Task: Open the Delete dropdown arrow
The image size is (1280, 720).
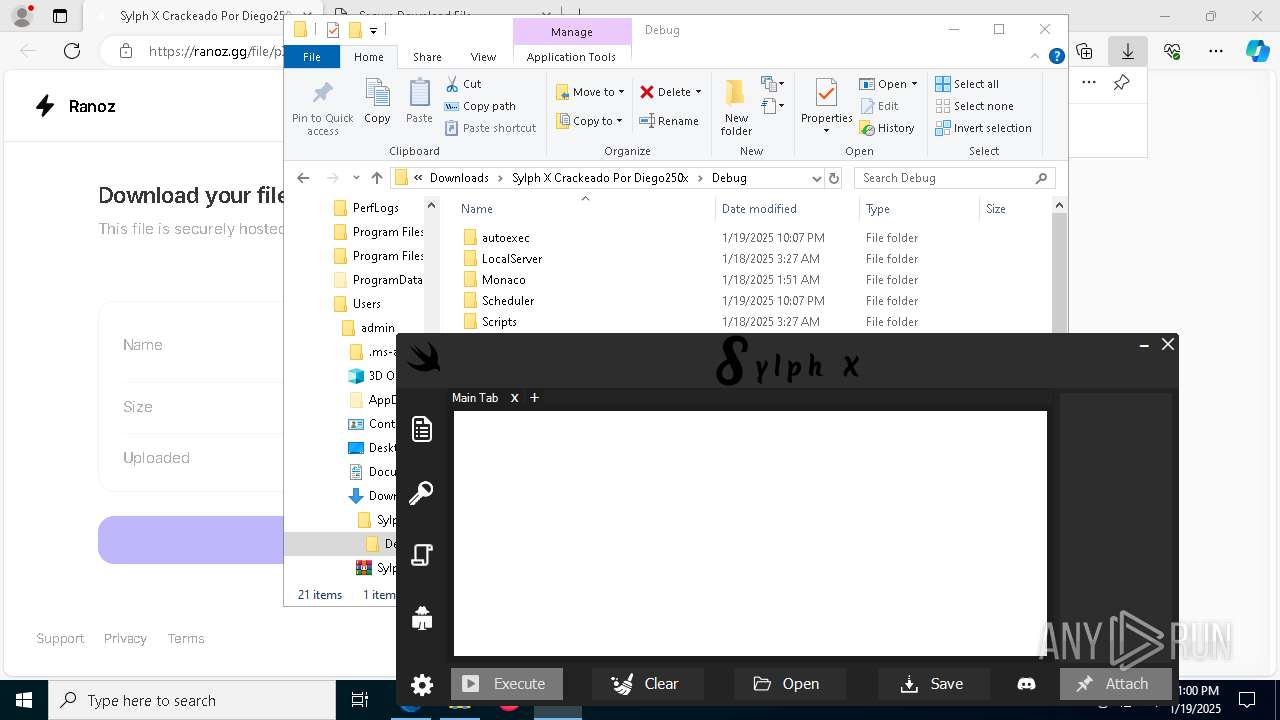Action: (698, 92)
